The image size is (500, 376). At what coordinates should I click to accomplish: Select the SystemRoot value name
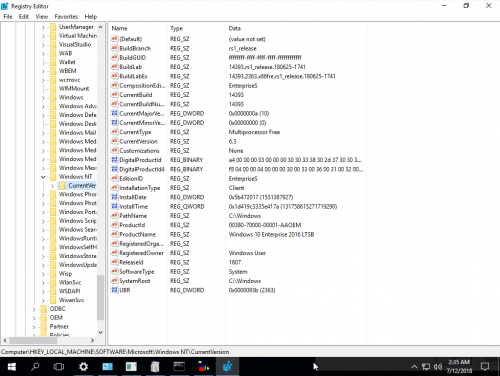[135, 281]
